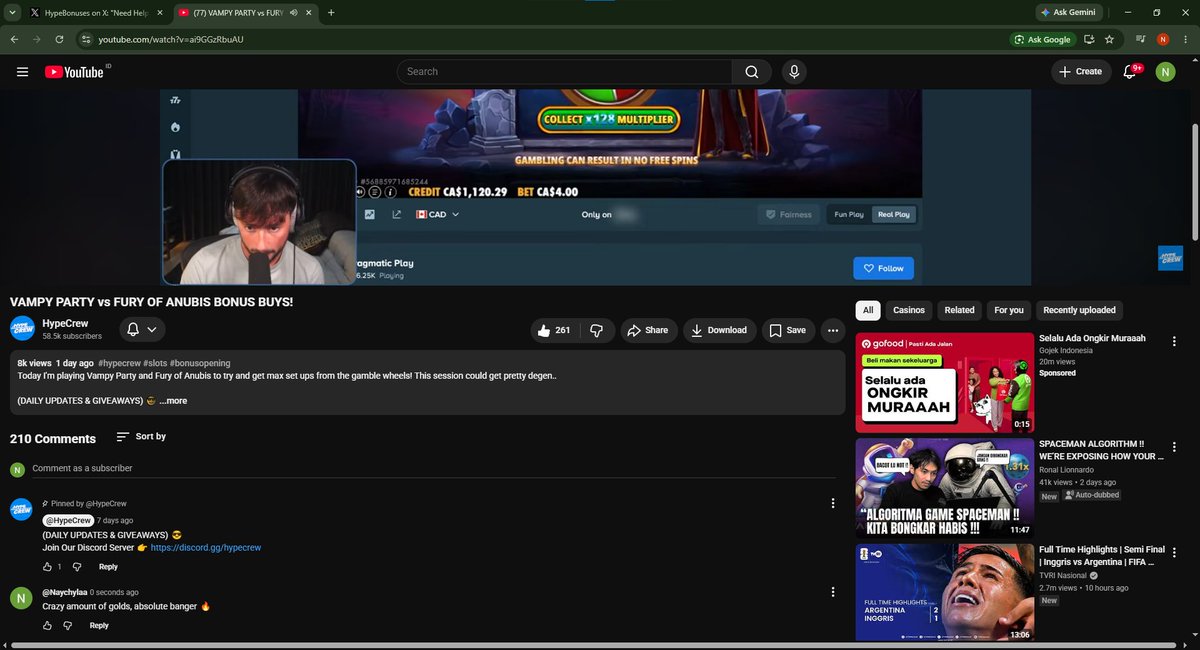Viewport: 1200px width, 650px height.
Task: Select the Related filter chip
Action: 959,310
